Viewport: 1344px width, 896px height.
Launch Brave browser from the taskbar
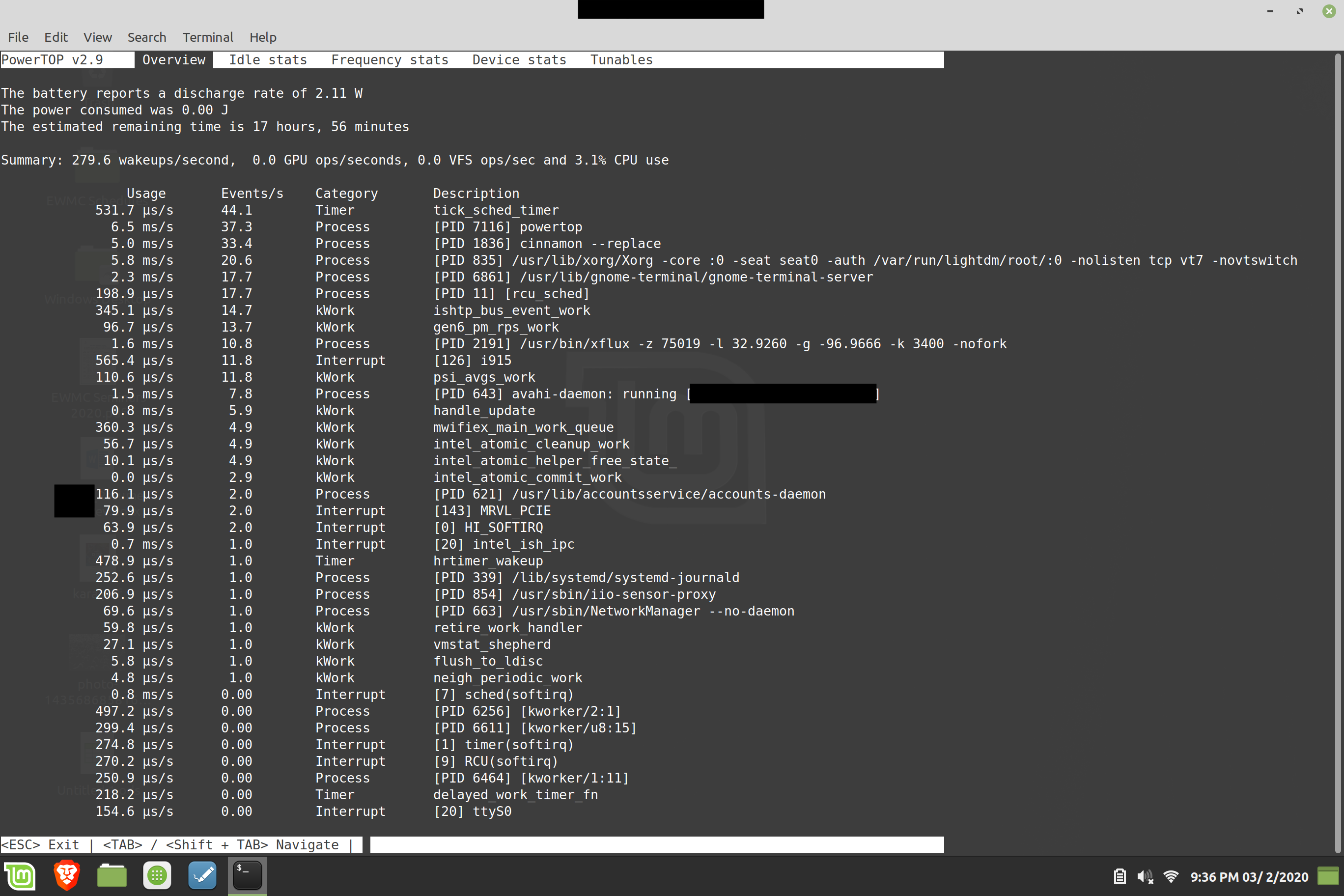(x=66, y=875)
